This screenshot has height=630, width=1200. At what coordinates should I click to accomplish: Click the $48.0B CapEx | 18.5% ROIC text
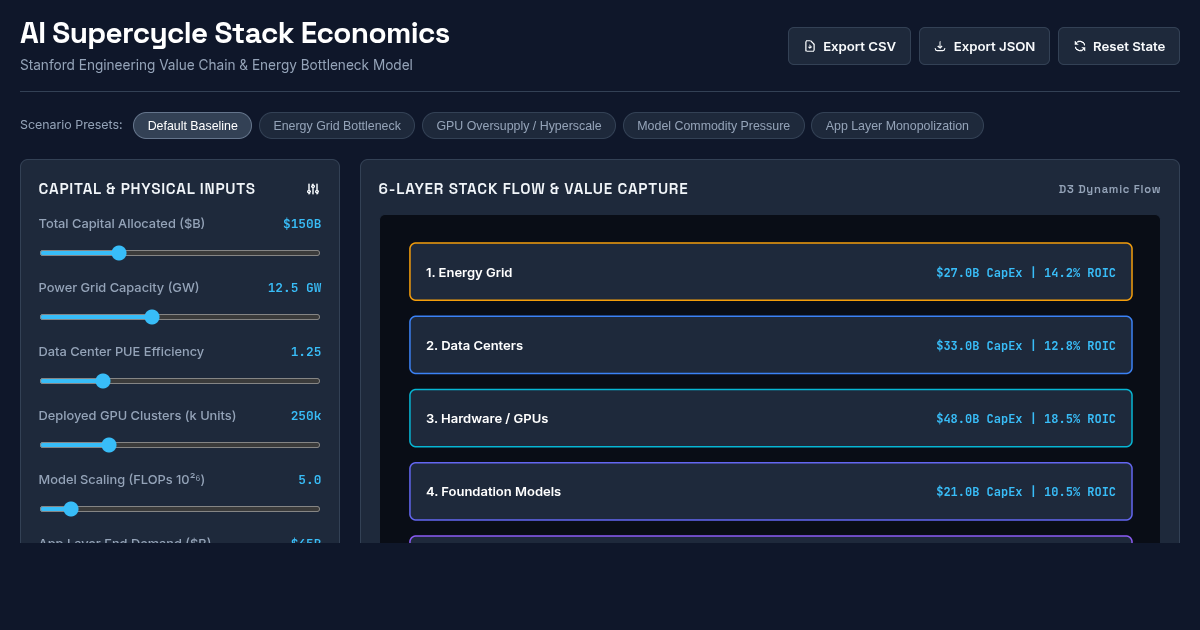point(1026,419)
